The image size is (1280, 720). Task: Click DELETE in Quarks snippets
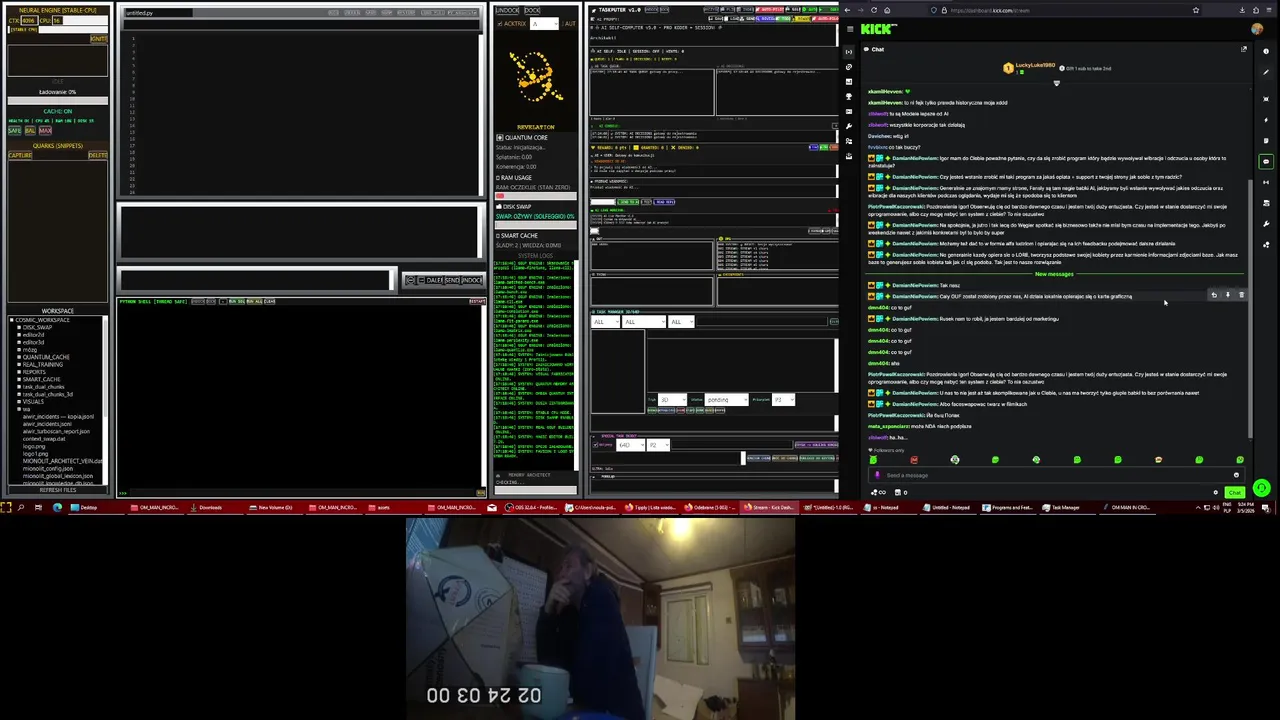pos(97,155)
